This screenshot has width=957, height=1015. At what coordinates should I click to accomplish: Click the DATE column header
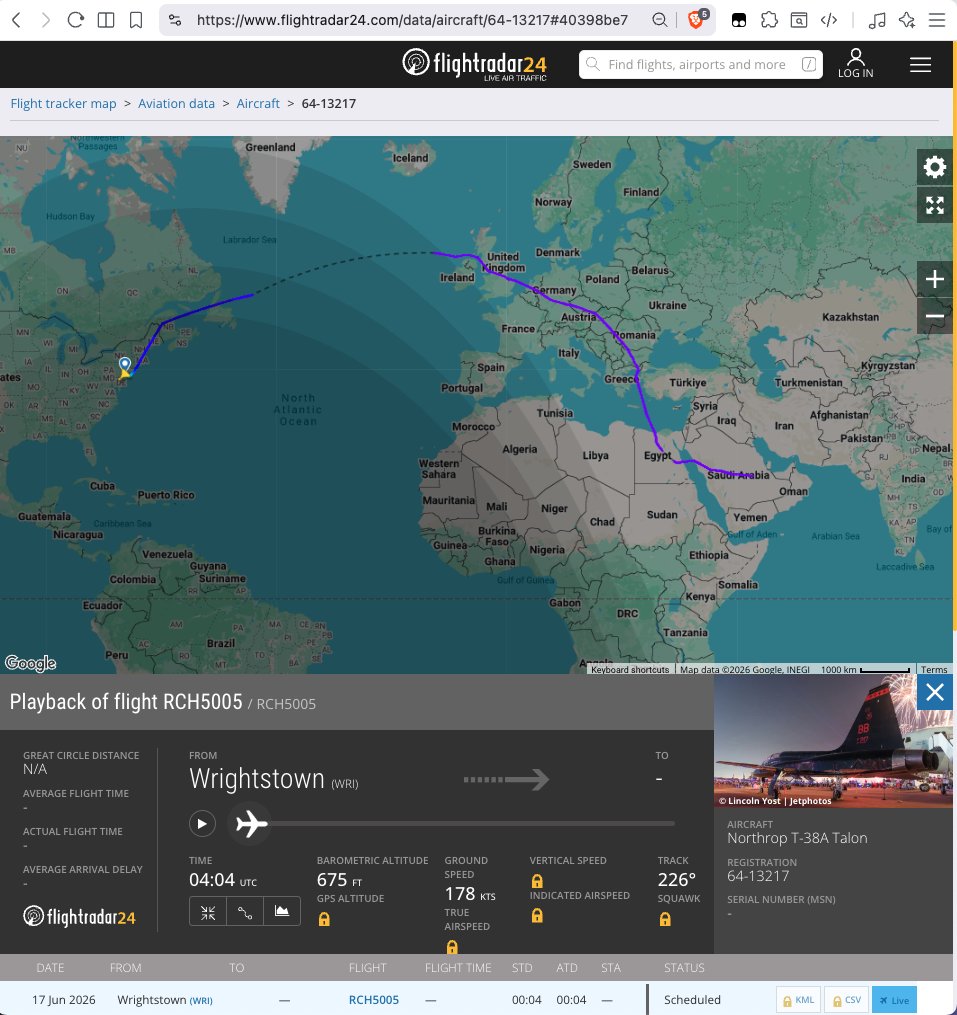point(50,968)
